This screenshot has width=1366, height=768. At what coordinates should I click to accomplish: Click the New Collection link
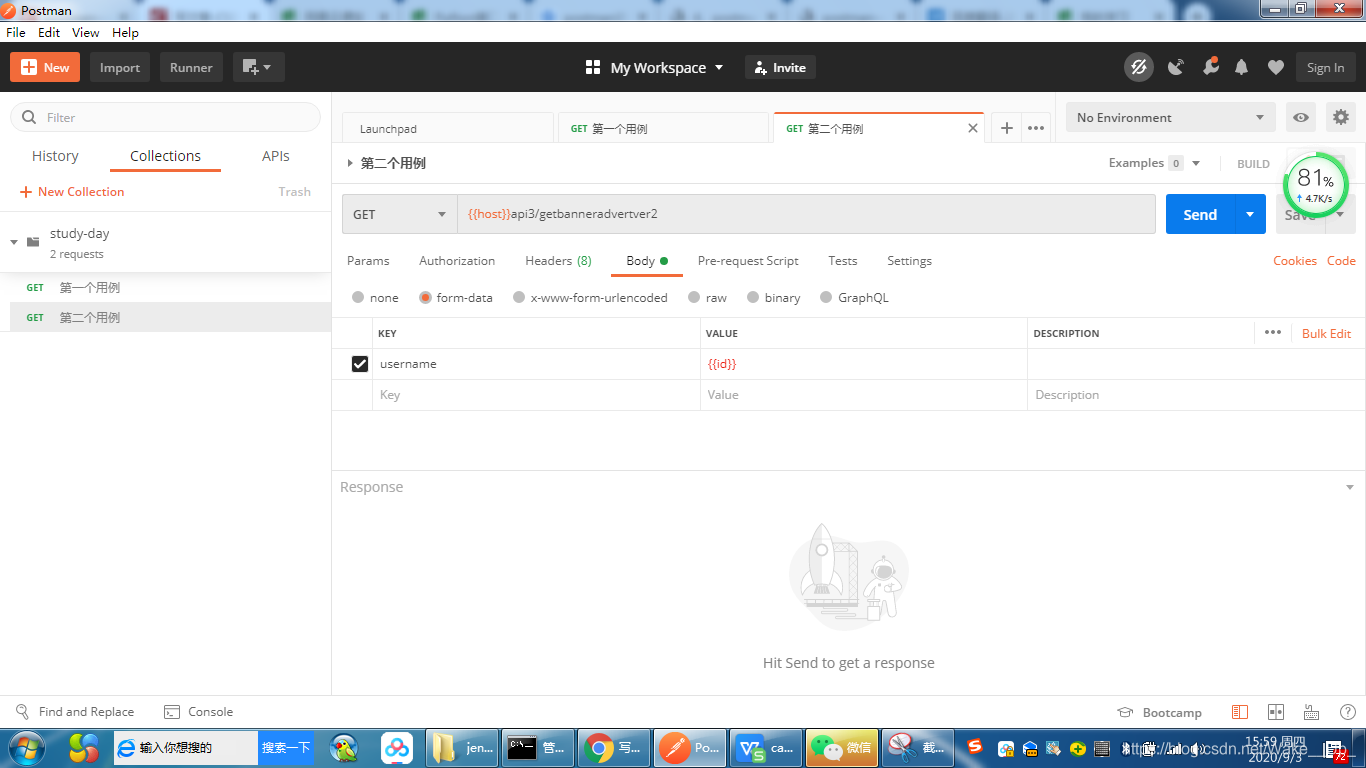(x=72, y=192)
